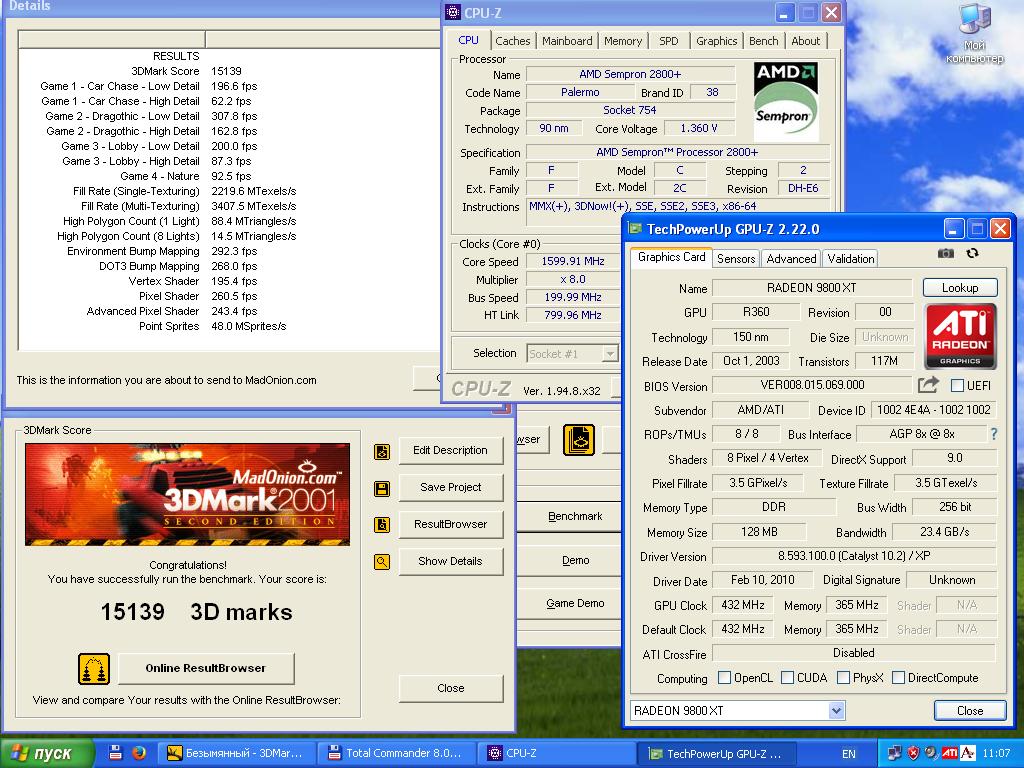Click the 3DMark Score value 15139 in Details
The width and height of the screenshot is (1024, 768).
pos(227,71)
